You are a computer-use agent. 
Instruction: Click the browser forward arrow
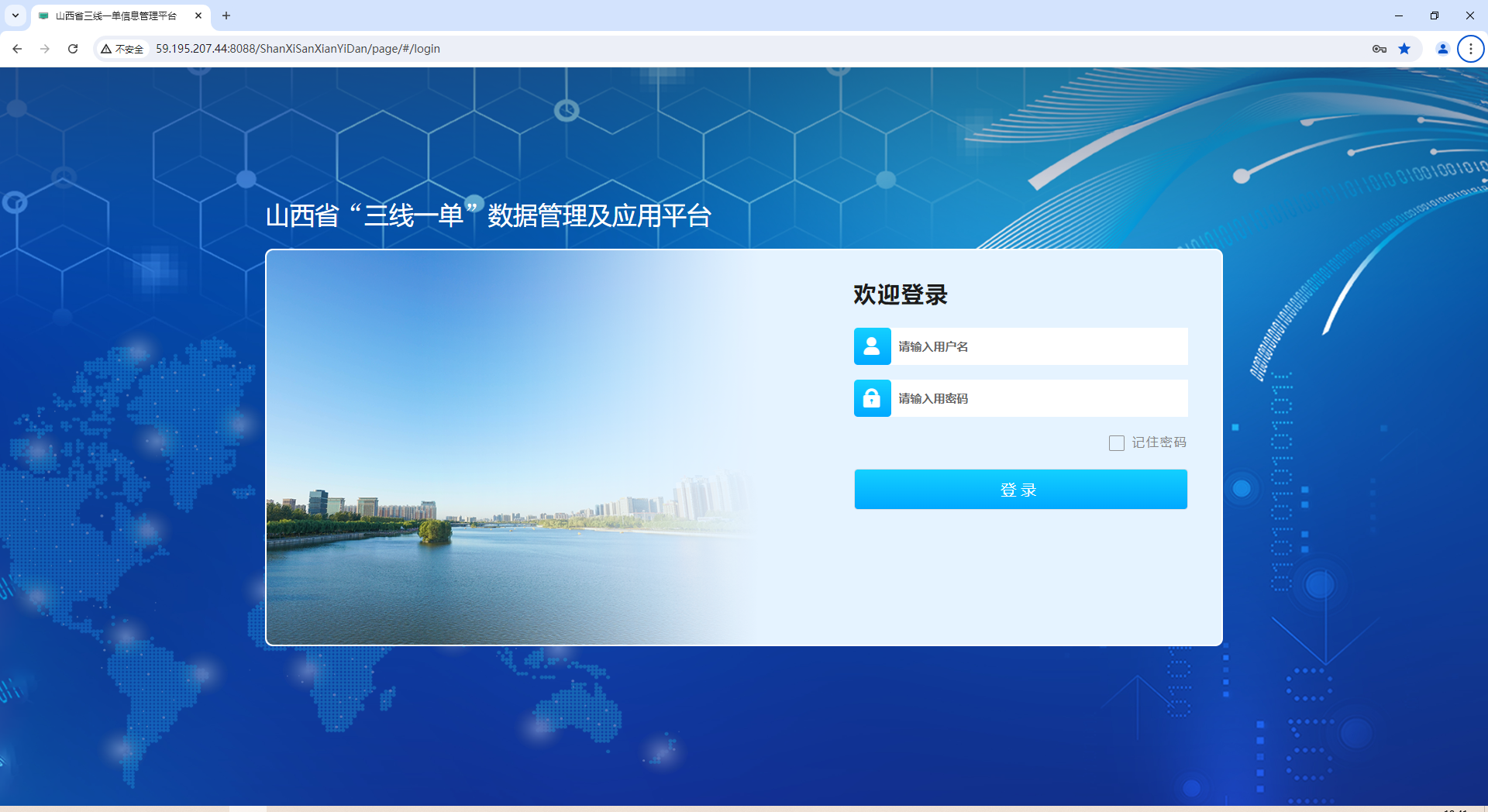(45, 49)
